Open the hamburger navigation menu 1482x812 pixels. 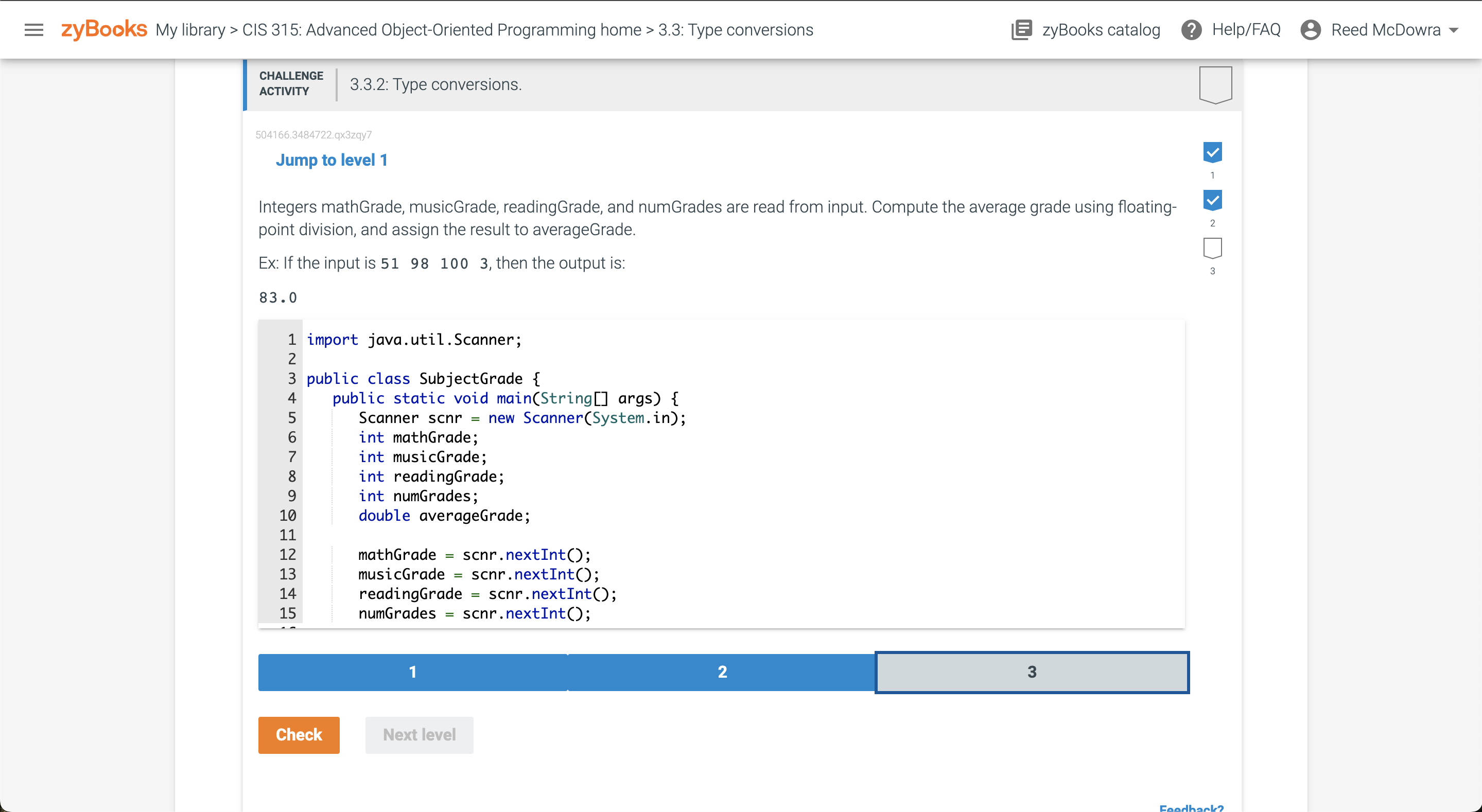coord(34,30)
